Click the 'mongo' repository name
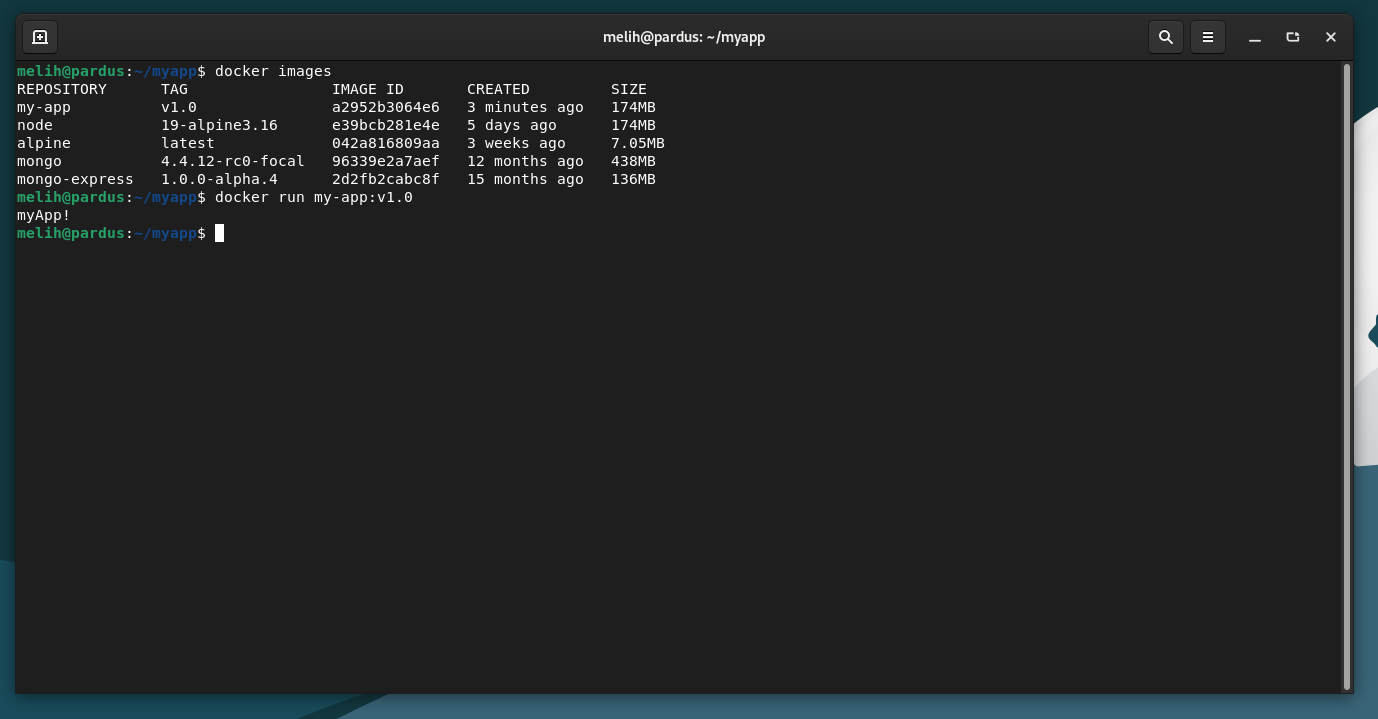The width and height of the screenshot is (1378, 719). [x=39, y=161]
